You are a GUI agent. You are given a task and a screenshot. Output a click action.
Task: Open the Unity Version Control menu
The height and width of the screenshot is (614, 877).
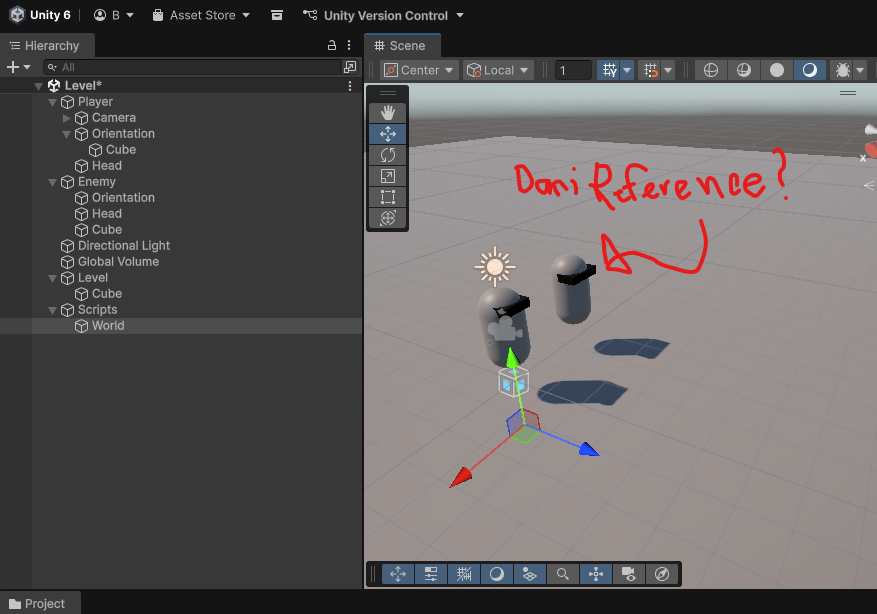coord(384,16)
